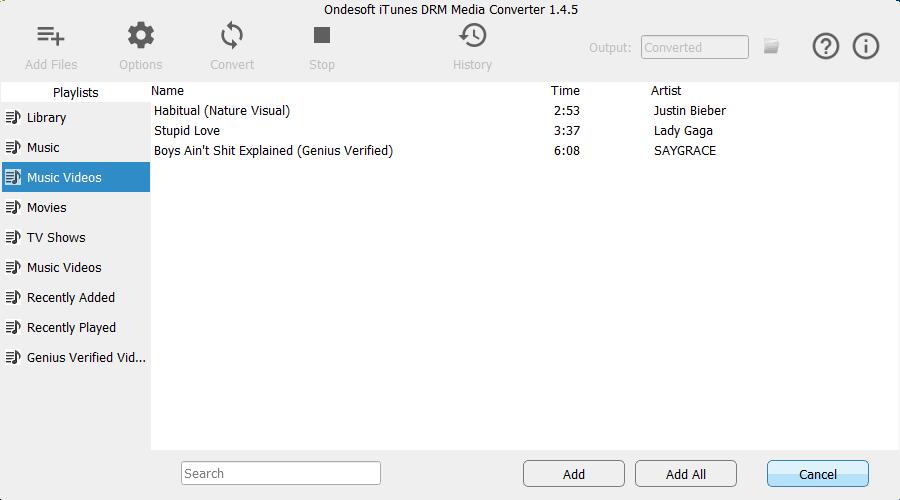Viewport: 900px width, 500px height.
Task: Open Options gear icon
Action: point(141,36)
